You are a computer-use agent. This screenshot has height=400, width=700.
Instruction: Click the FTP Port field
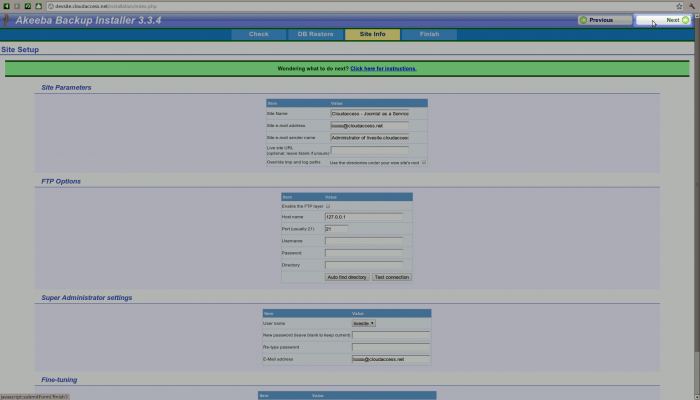coord(337,229)
